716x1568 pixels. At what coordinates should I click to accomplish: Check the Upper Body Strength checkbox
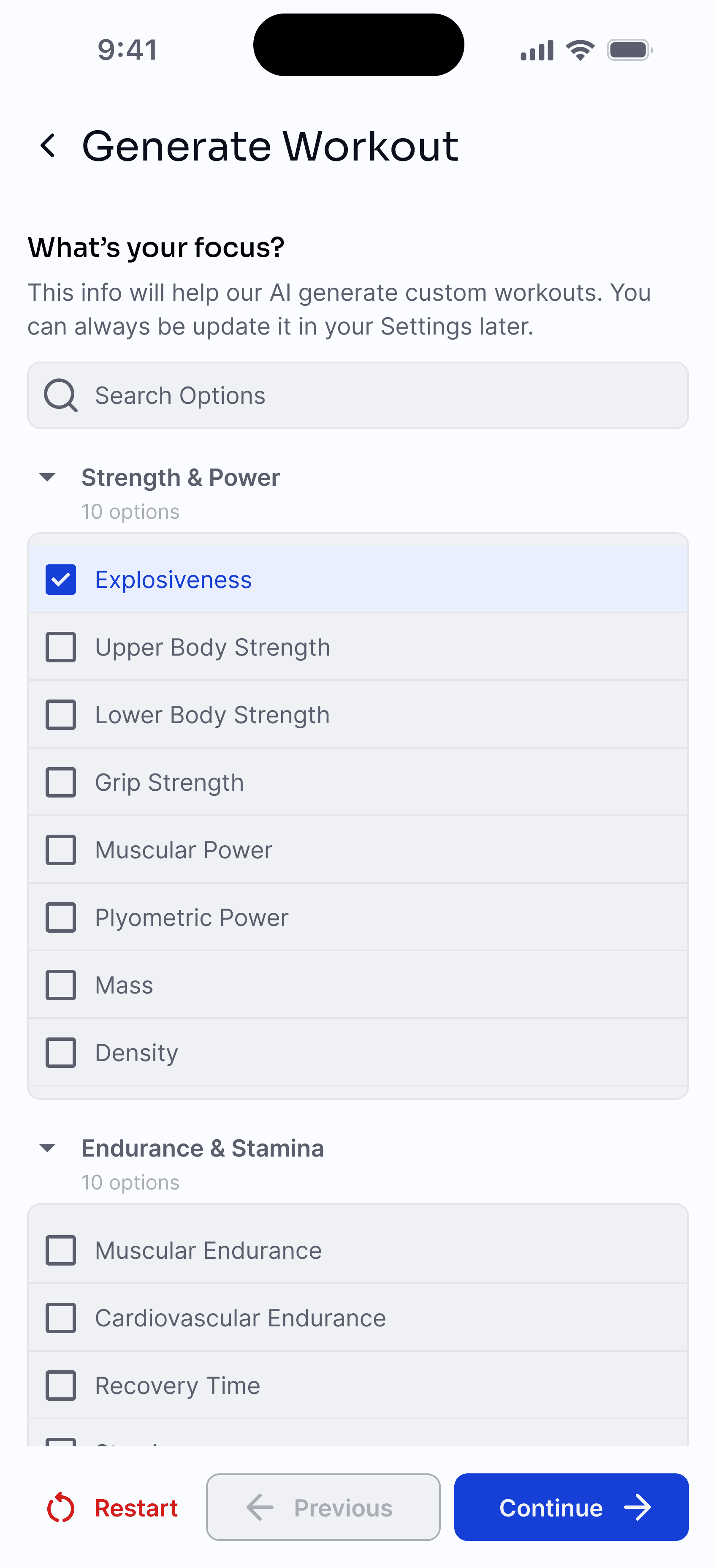pos(61,647)
